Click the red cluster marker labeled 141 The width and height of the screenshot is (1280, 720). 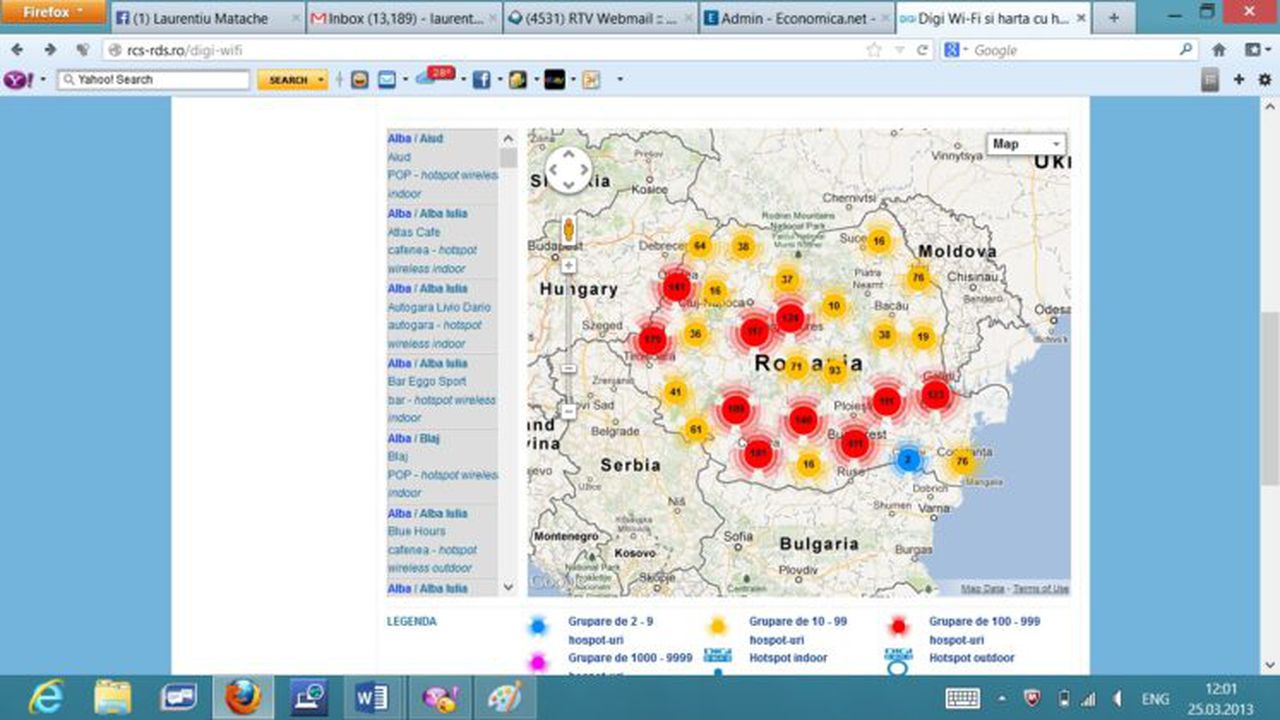pos(678,287)
